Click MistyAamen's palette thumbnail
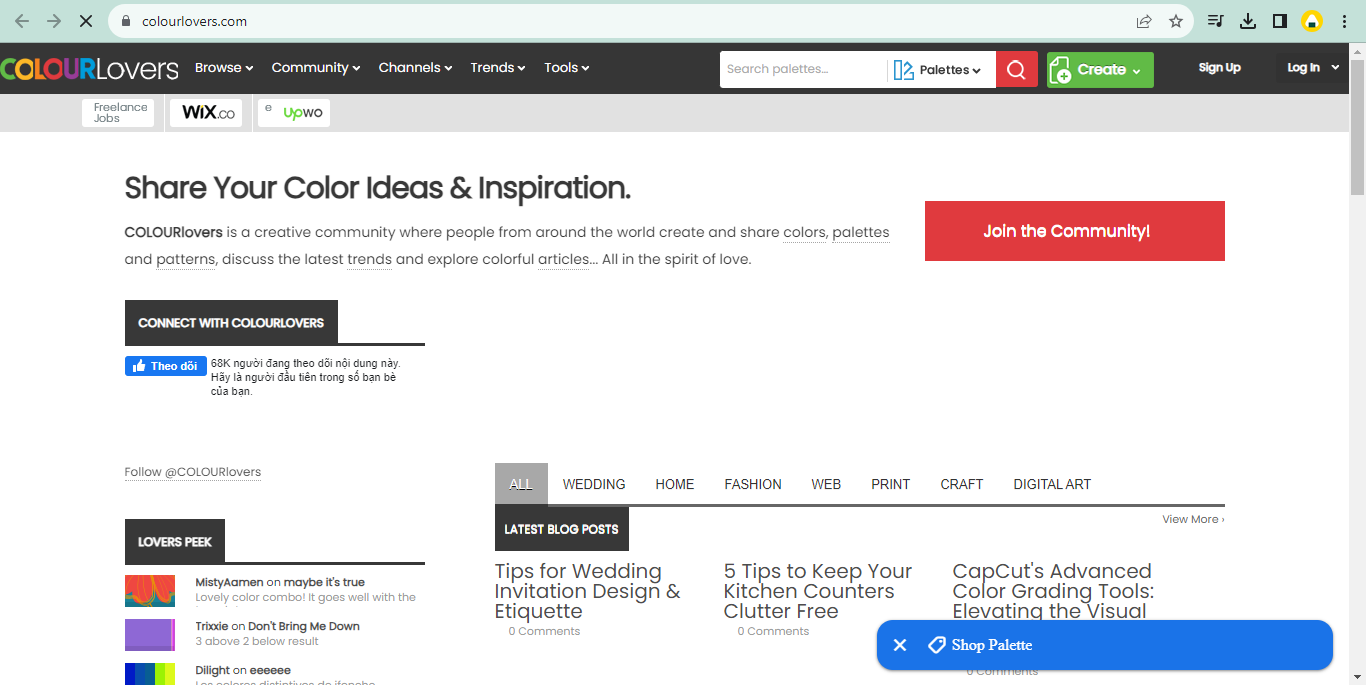The width and height of the screenshot is (1366, 685). tap(150, 591)
